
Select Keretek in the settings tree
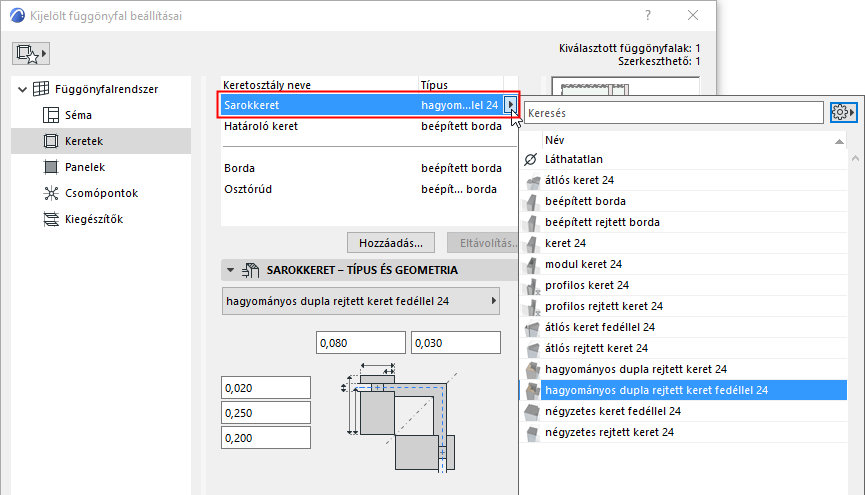(x=84, y=141)
